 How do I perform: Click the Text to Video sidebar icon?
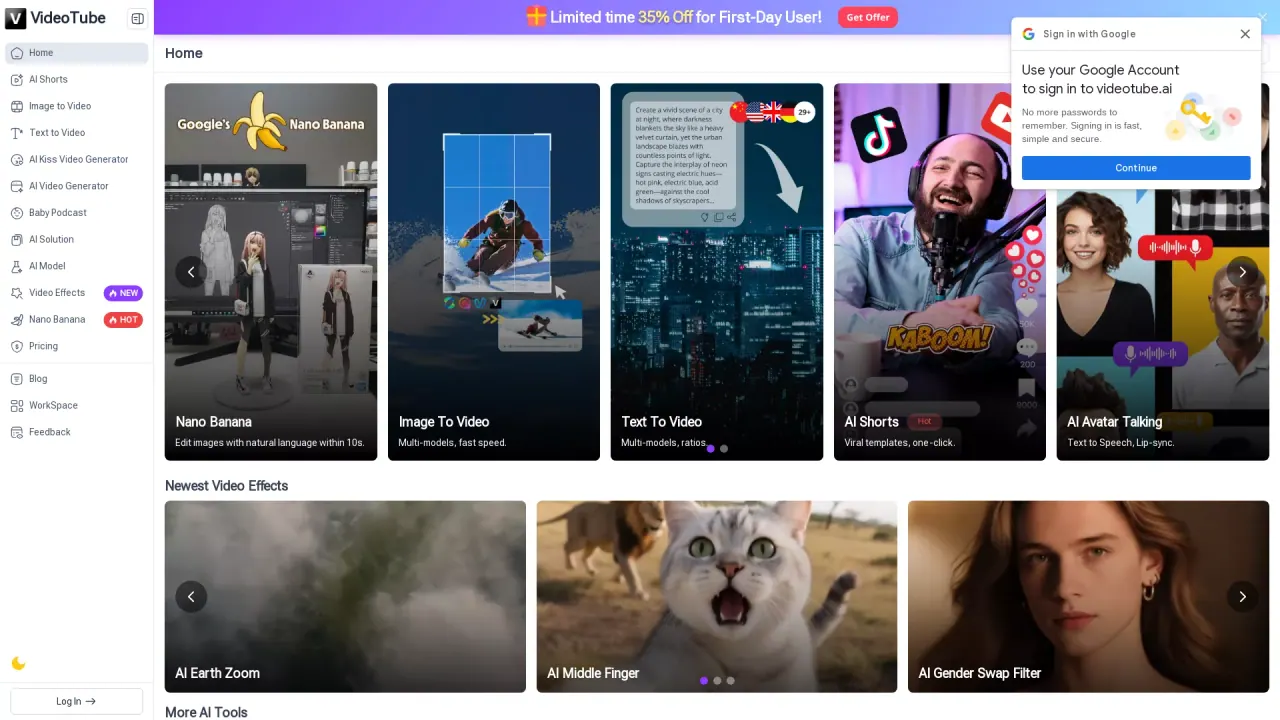(17, 133)
